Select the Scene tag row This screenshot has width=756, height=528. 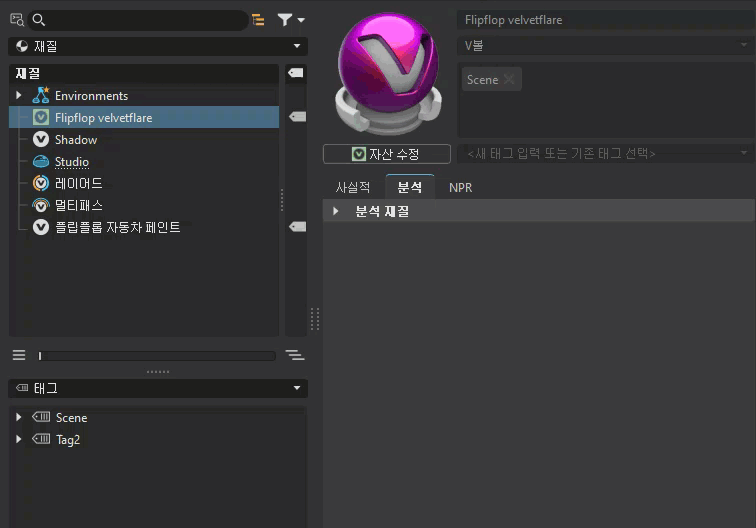(158, 418)
